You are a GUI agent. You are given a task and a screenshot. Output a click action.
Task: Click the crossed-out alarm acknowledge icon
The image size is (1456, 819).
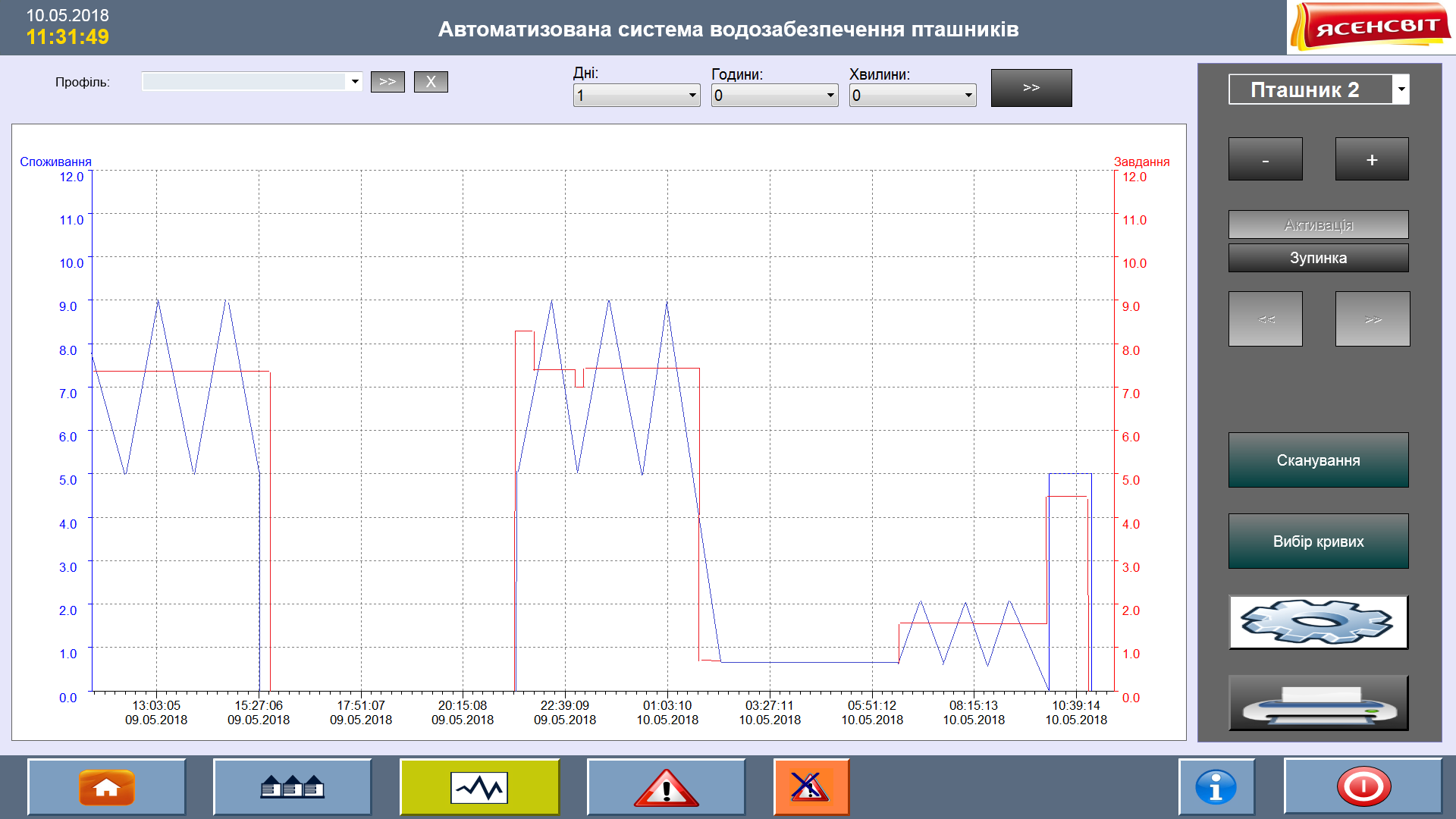tap(811, 787)
